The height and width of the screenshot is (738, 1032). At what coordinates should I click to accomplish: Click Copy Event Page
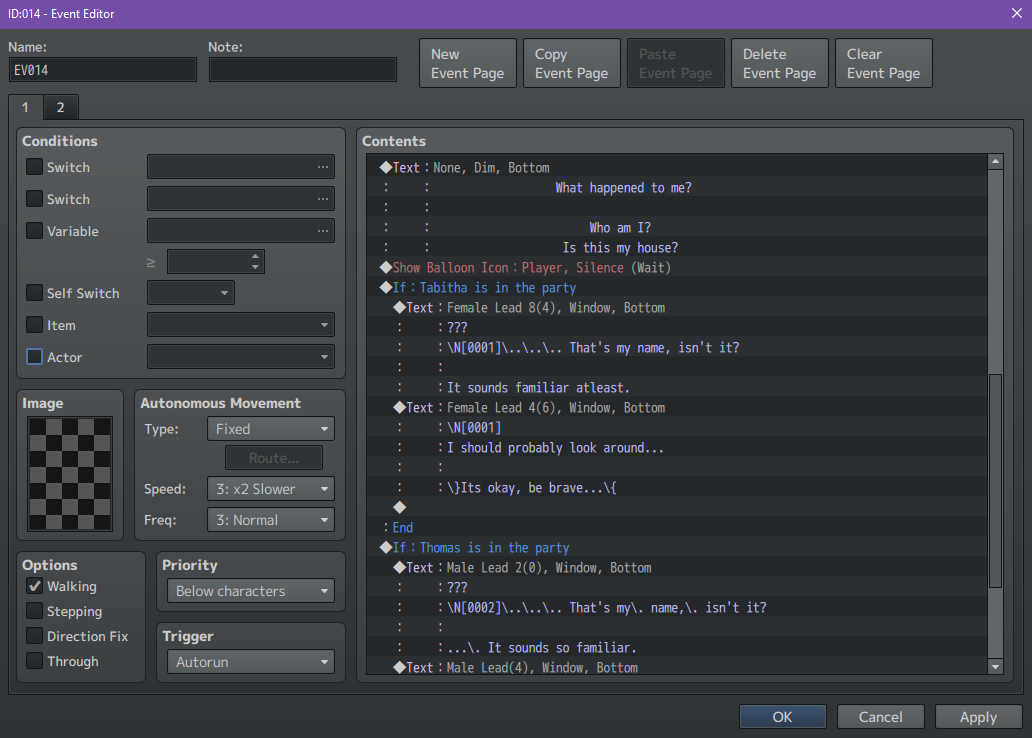tap(571, 63)
